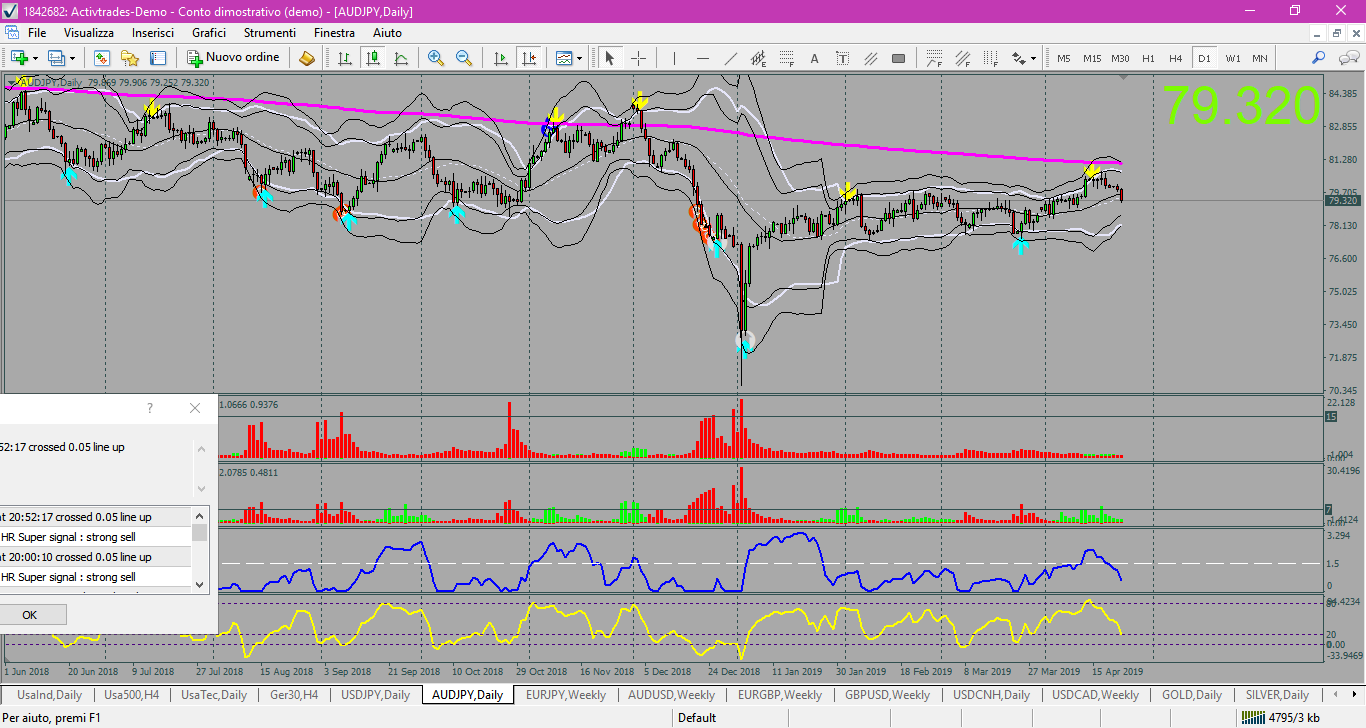Select the Fibonacci fan tool
This screenshot has height=728, width=1366.
click(x=963, y=58)
